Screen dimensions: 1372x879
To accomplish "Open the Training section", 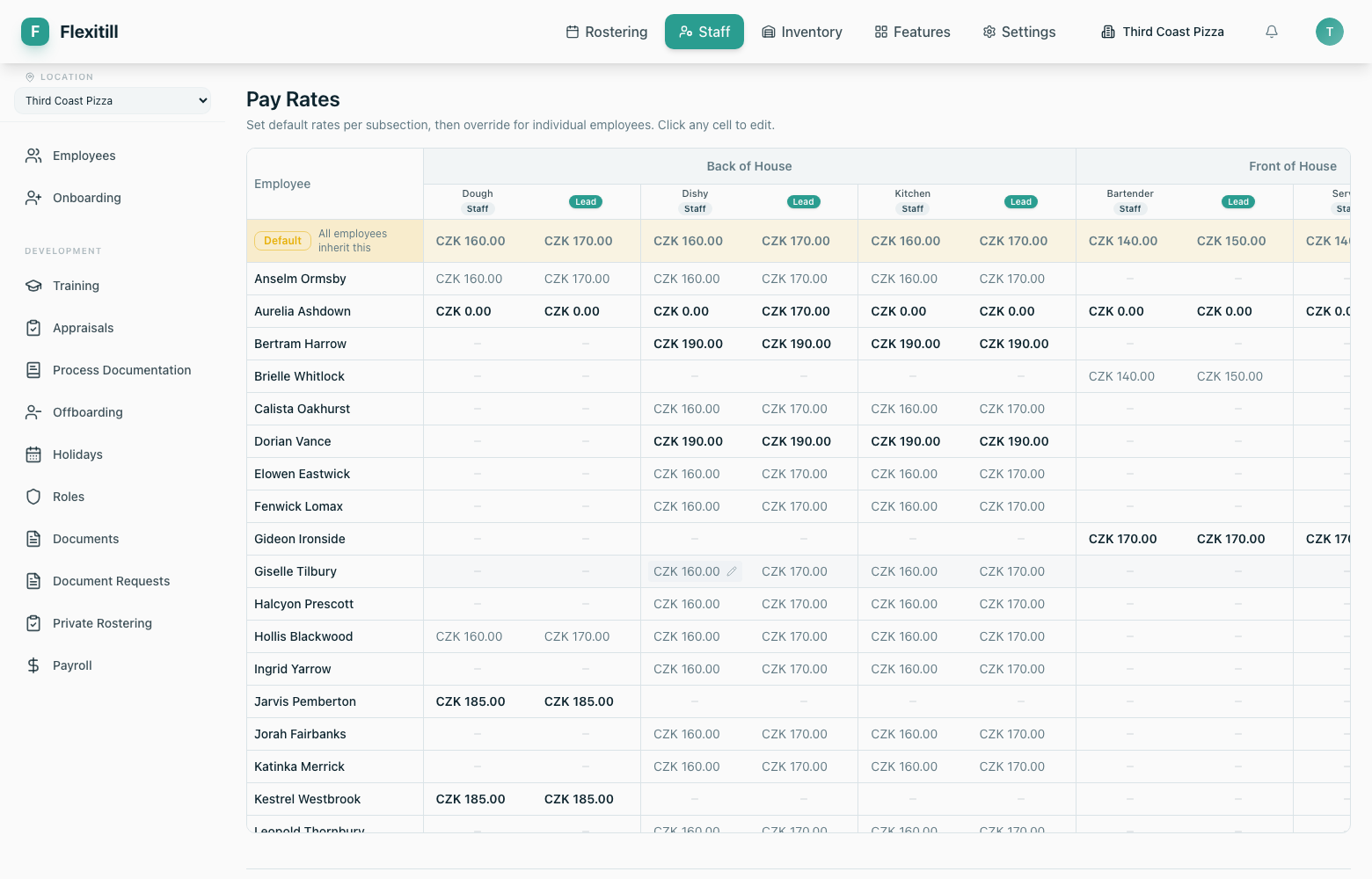I will pyautogui.click(x=113, y=286).
